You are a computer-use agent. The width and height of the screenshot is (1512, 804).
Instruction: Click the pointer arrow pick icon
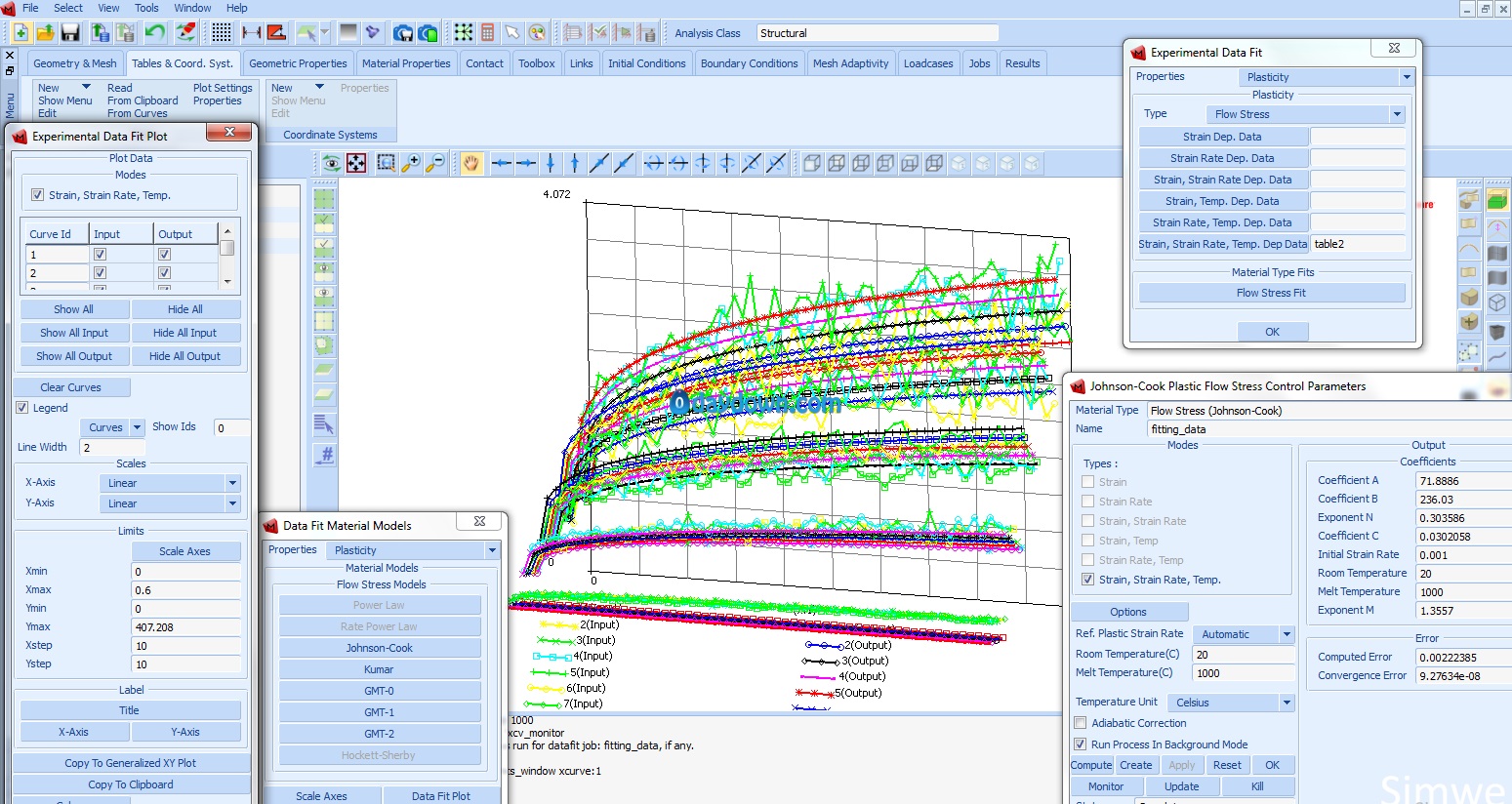point(512,32)
